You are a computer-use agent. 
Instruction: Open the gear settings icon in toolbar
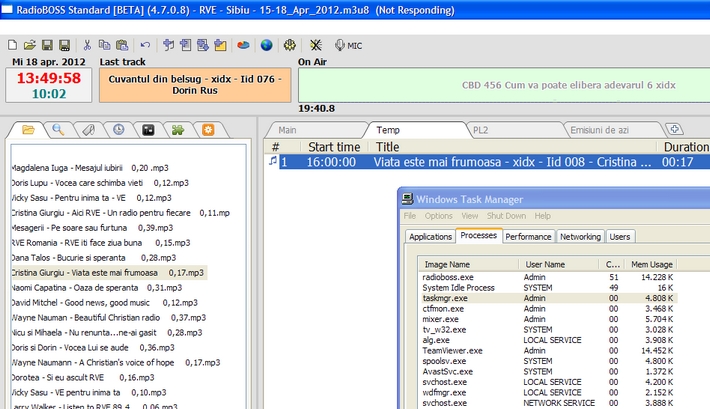pyautogui.click(x=290, y=45)
